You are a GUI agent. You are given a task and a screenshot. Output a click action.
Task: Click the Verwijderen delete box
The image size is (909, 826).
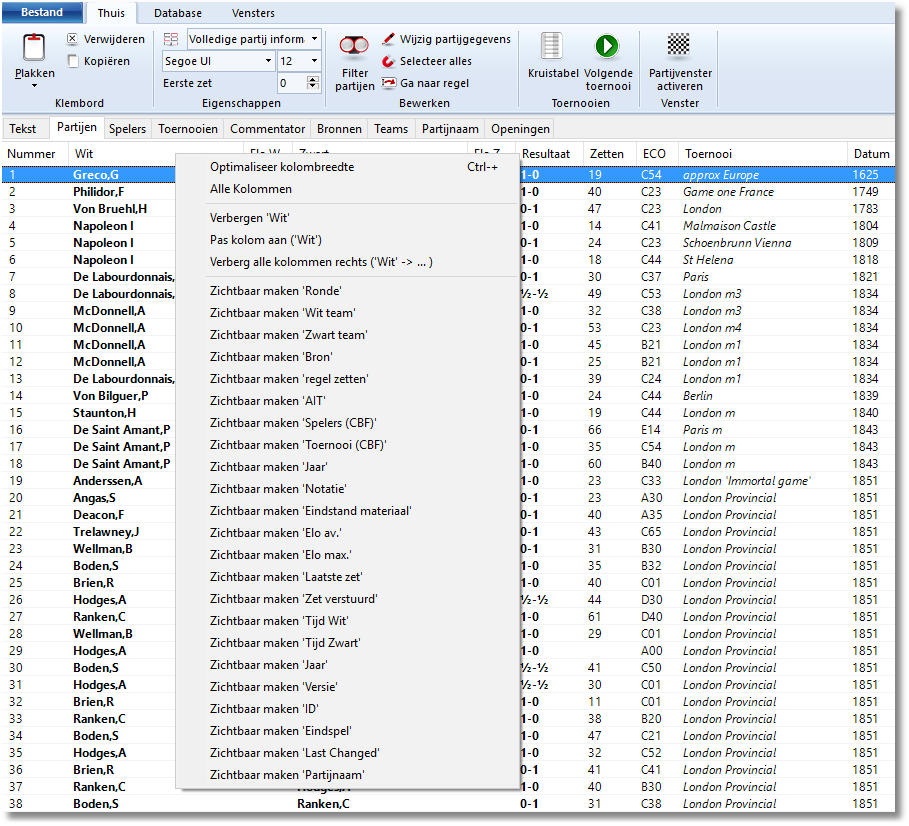(73, 39)
